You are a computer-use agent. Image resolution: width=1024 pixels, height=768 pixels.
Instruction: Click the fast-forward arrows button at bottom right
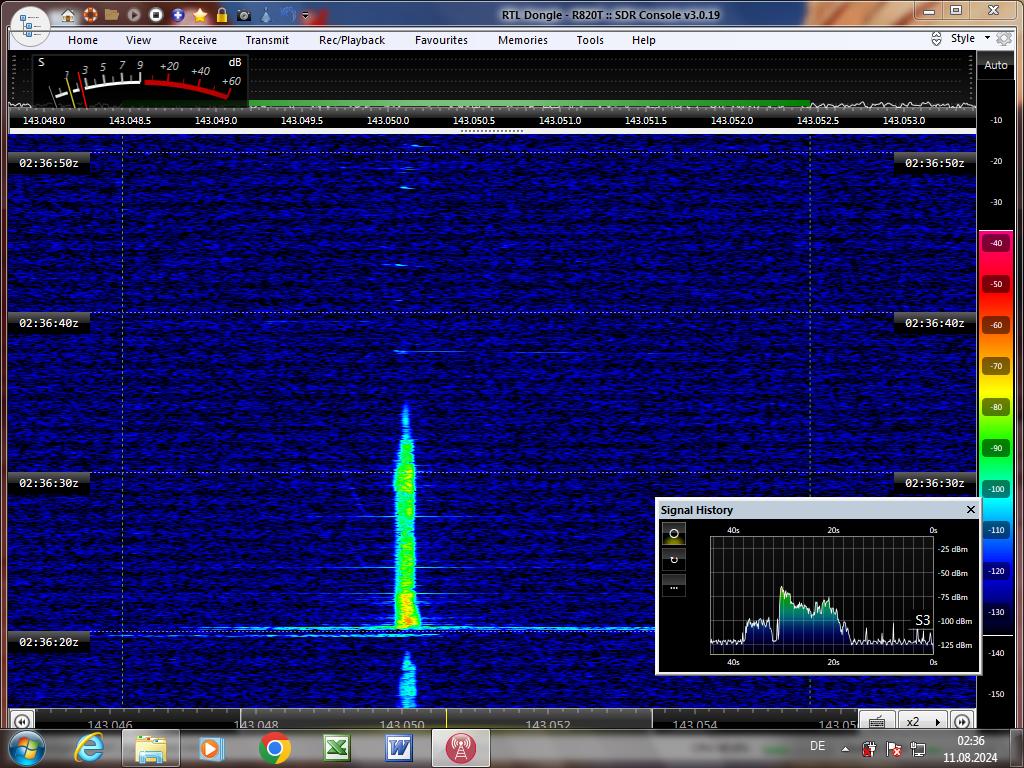point(962,721)
